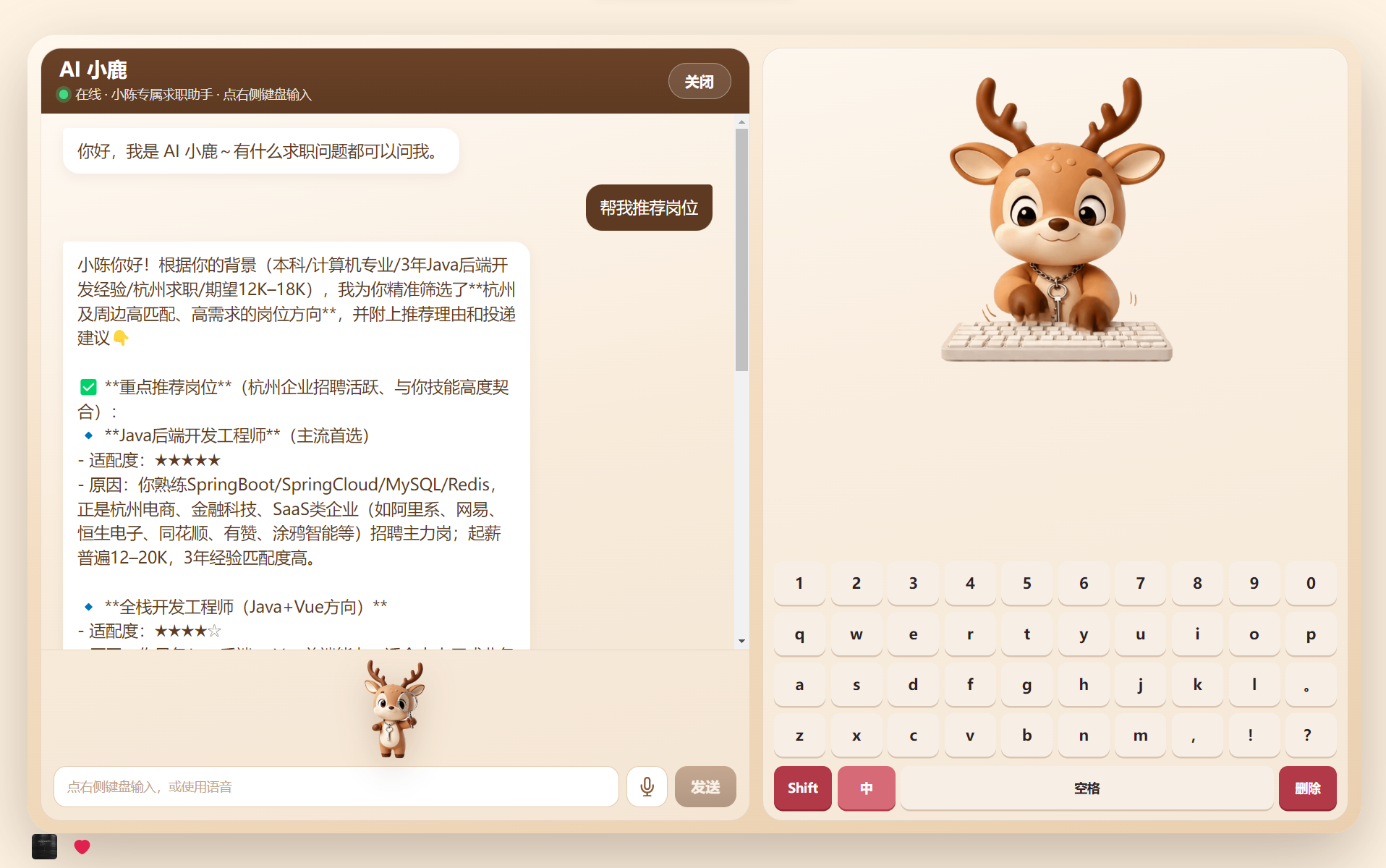The height and width of the screenshot is (868, 1386).
Task: Tap the letter e key
Action: pyautogui.click(x=913, y=634)
